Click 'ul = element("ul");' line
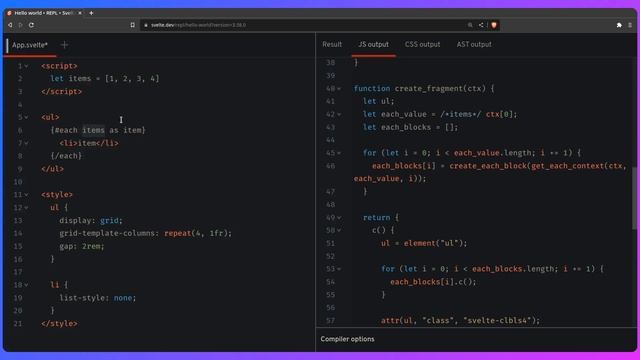The width and height of the screenshot is (640, 360). click(x=424, y=243)
